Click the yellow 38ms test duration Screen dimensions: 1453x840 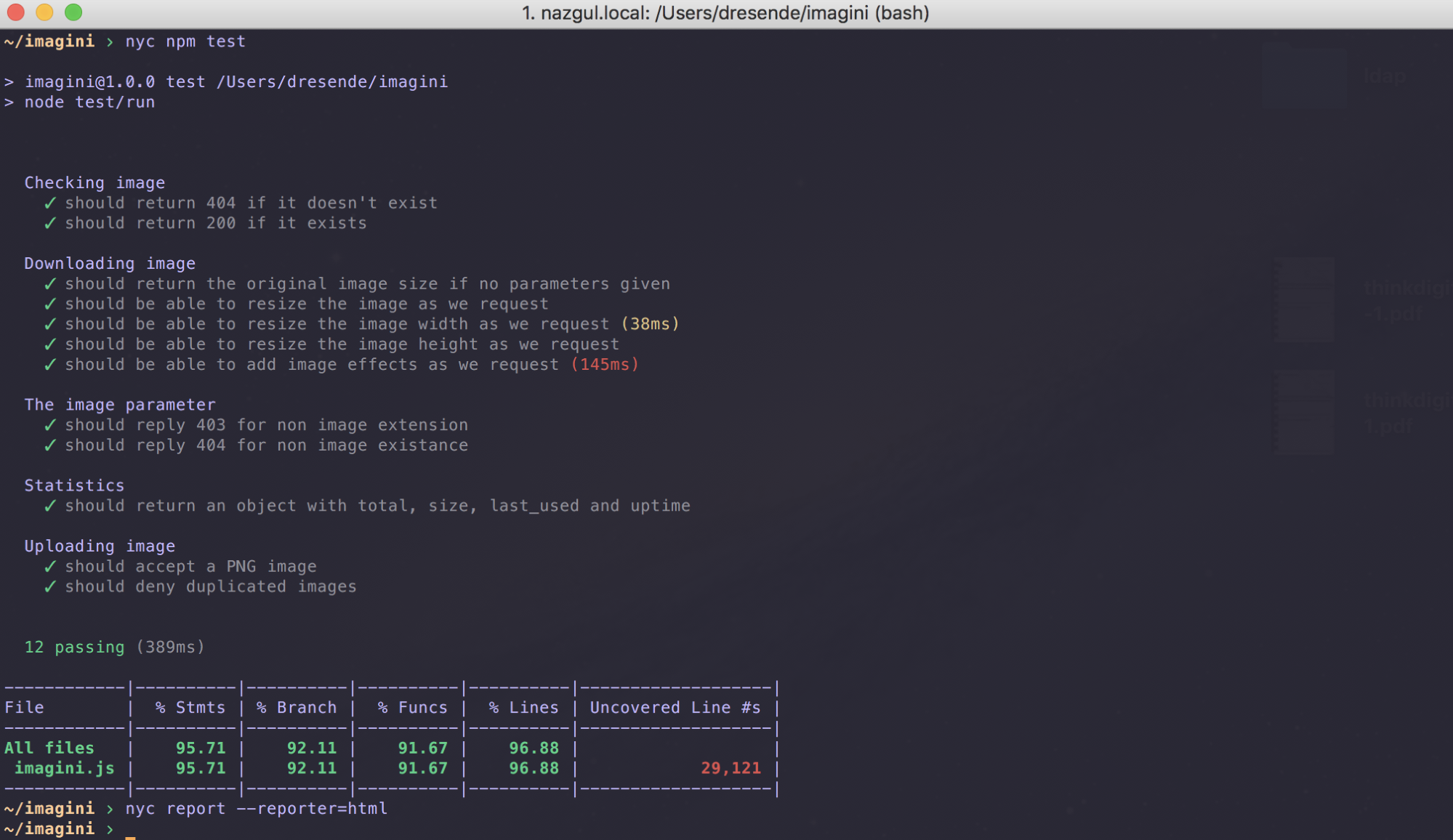[x=650, y=324]
